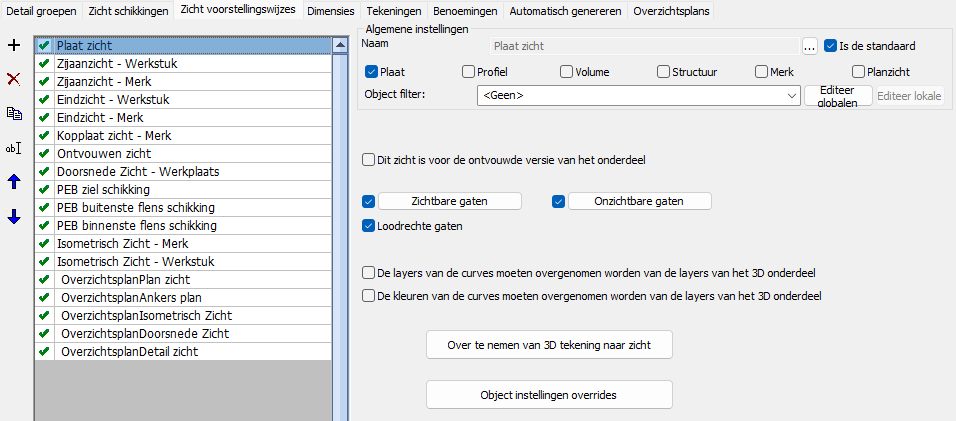Click the rename icon in left toolbar
Image resolution: width=956 pixels, height=421 pixels.
[13, 148]
